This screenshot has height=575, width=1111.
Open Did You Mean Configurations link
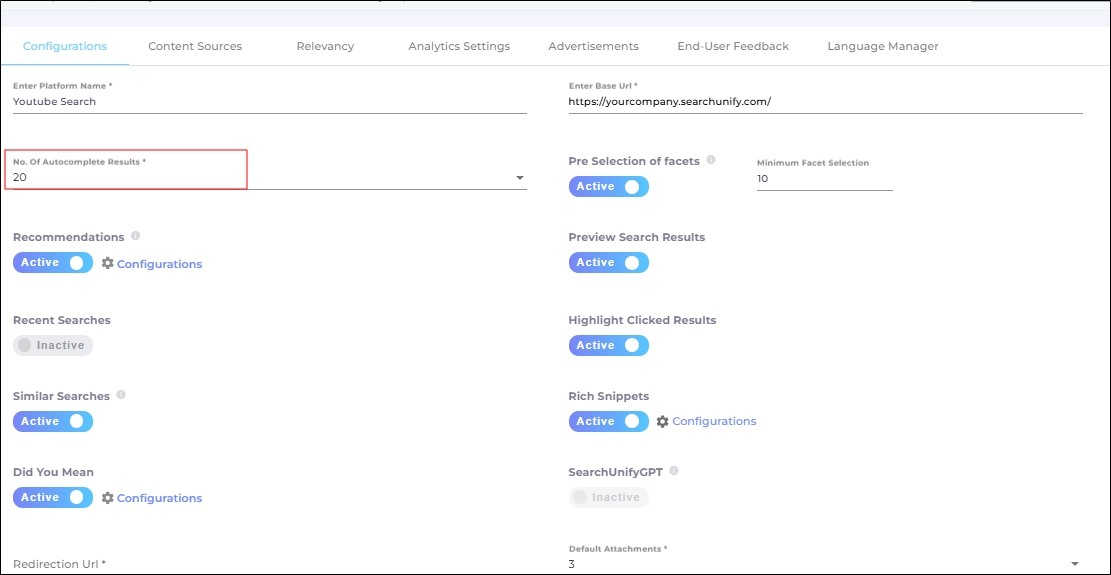click(x=159, y=498)
